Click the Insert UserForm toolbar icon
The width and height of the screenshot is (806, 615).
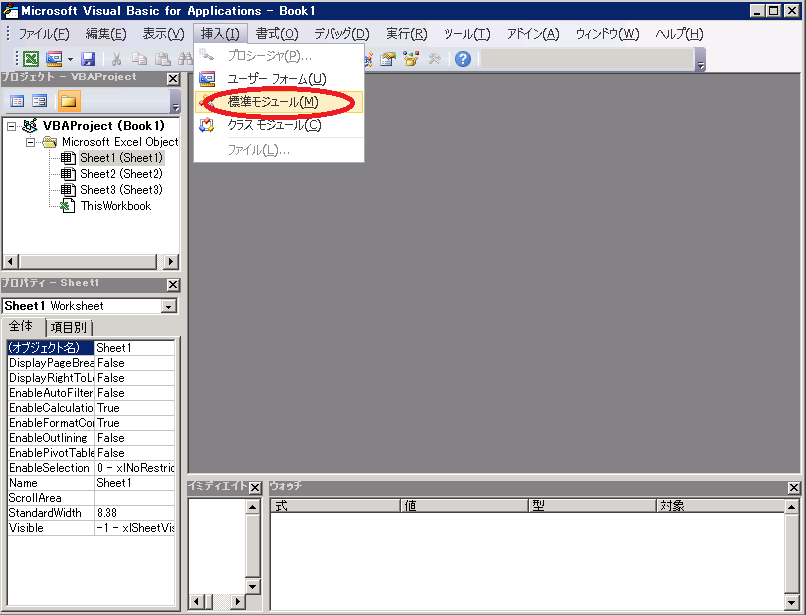pos(54,59)
